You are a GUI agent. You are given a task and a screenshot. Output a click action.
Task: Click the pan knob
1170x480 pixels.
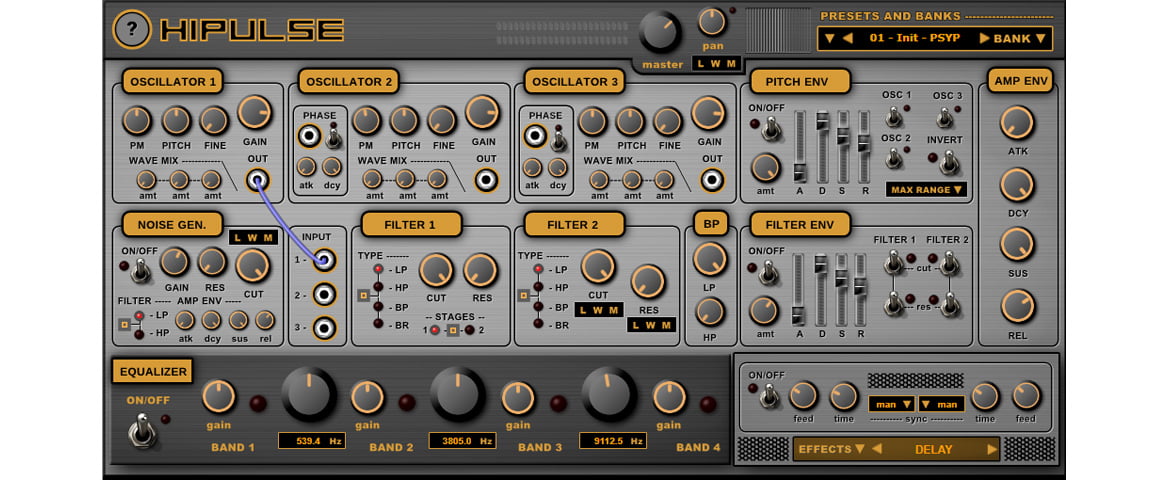point(713,22)
